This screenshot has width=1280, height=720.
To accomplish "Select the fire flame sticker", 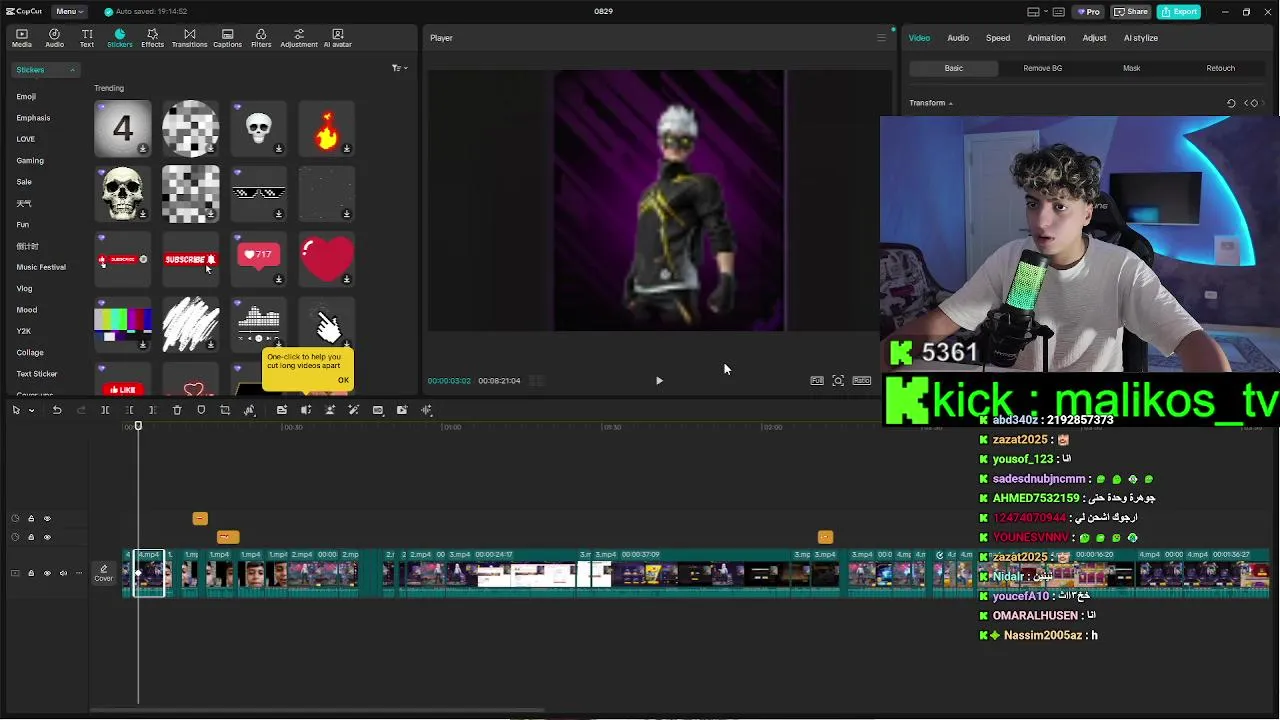I will click(327, 128).
